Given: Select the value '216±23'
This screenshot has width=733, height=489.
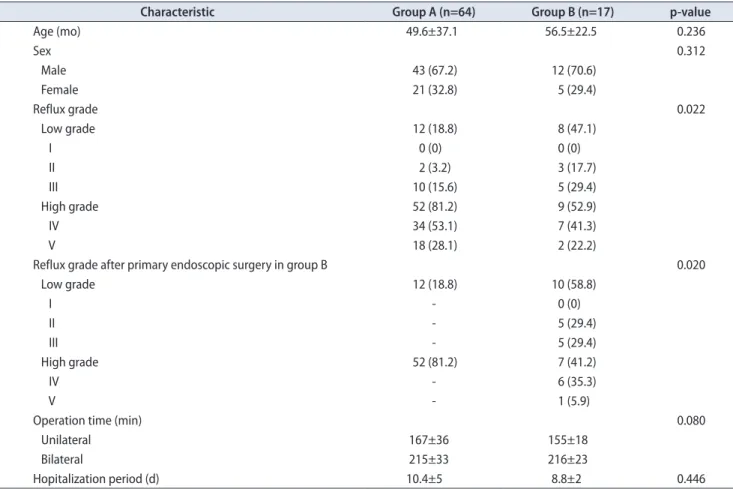Looking at the screenshot, I should (x=568, y=460).
